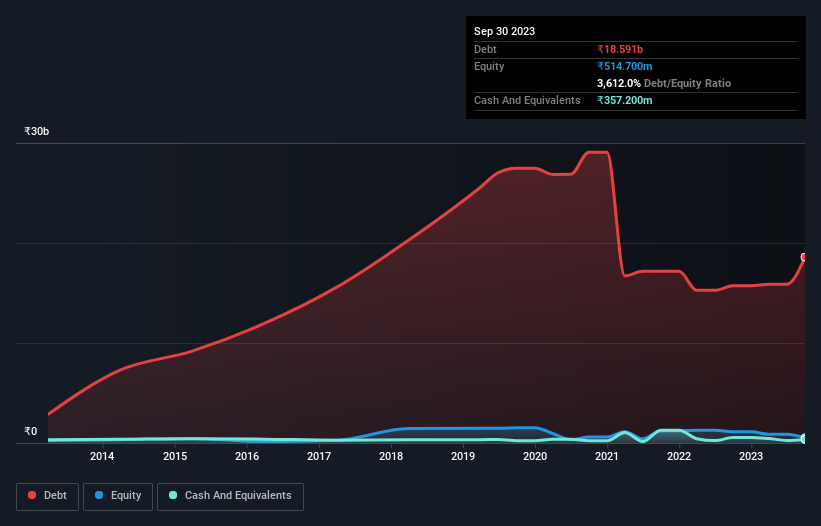The image size is (821, 526).
Task: Click the 2018 x-axis label
Action: pos(391,456)
